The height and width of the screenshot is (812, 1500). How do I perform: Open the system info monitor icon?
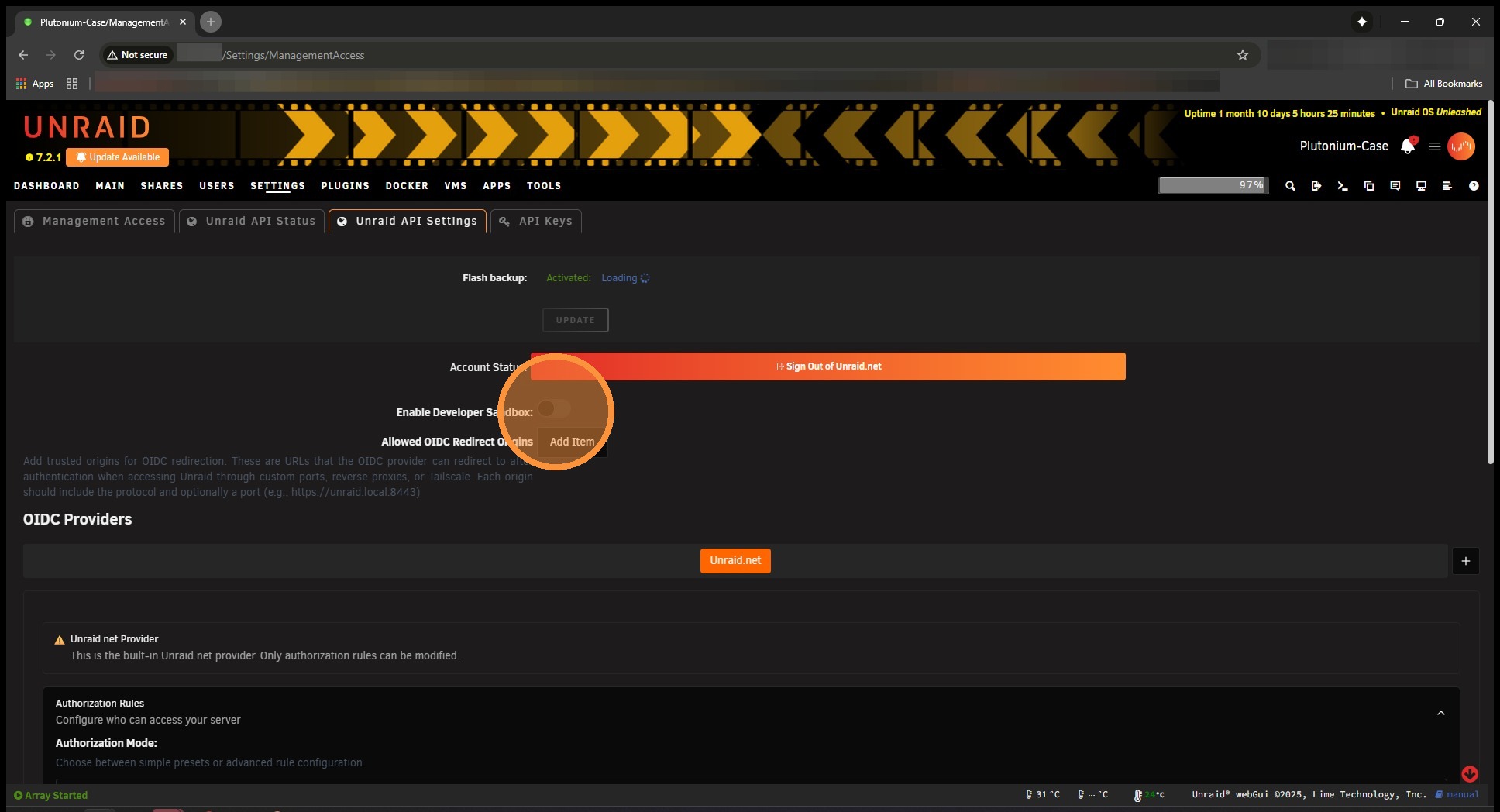(1421, 186)
